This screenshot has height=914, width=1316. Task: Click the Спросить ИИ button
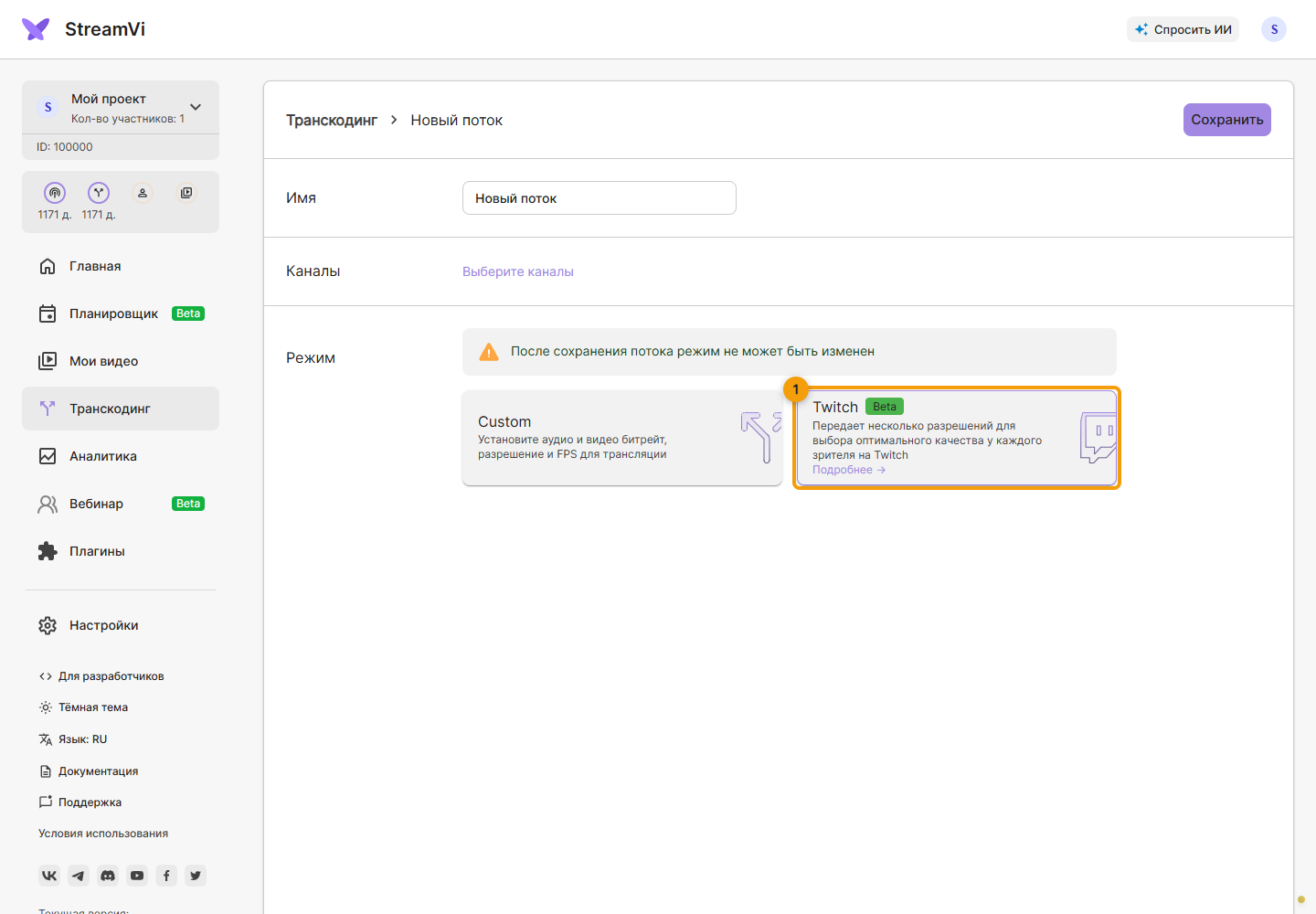pyautogui.click(x=1183, y=29)
